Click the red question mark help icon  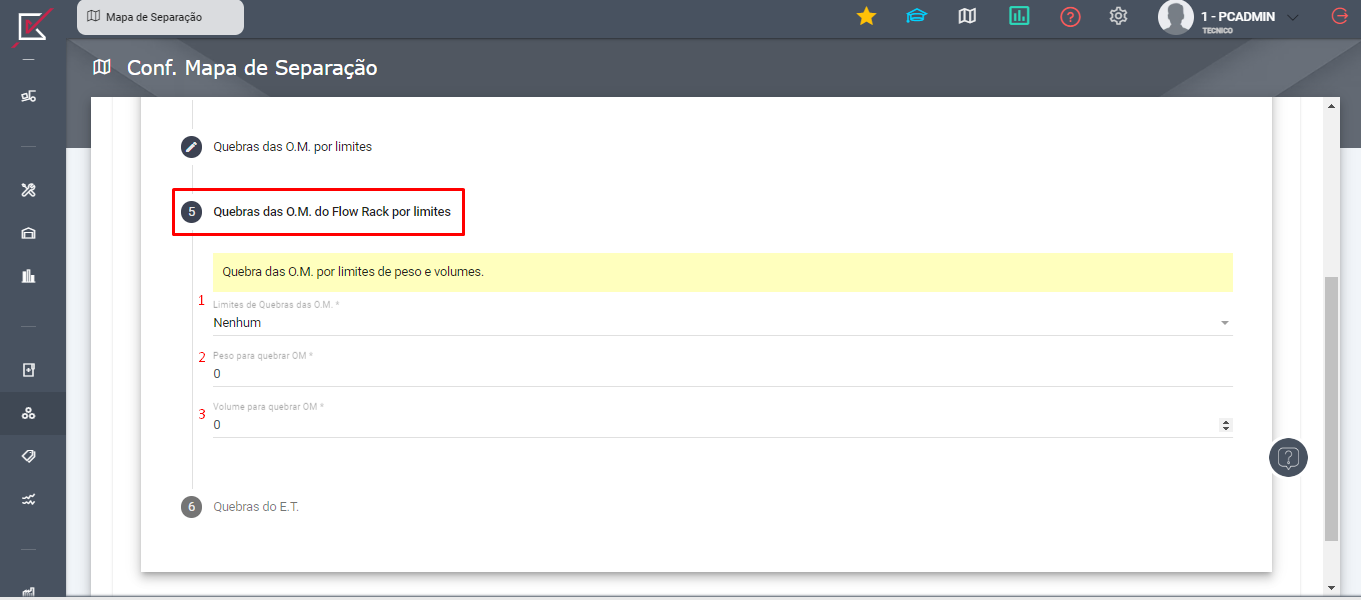click(x=1070, y=17)
